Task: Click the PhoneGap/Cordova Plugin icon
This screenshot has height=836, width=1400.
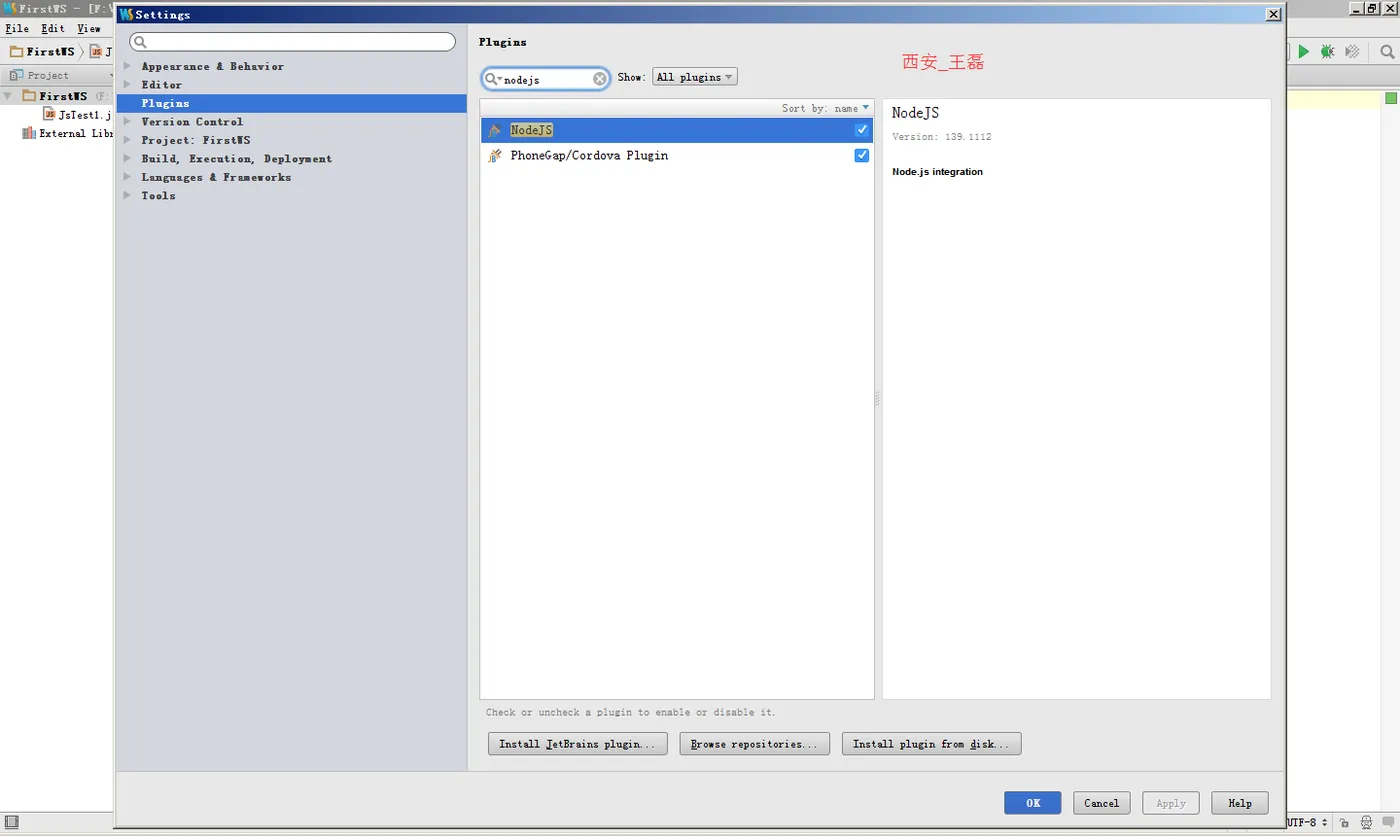Action: click(494, 156)
